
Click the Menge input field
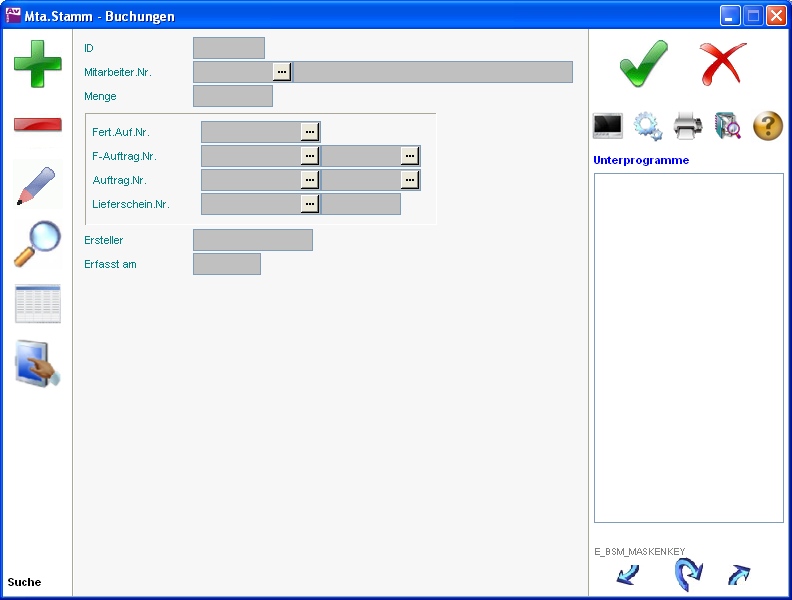click(x=232, y=96)
